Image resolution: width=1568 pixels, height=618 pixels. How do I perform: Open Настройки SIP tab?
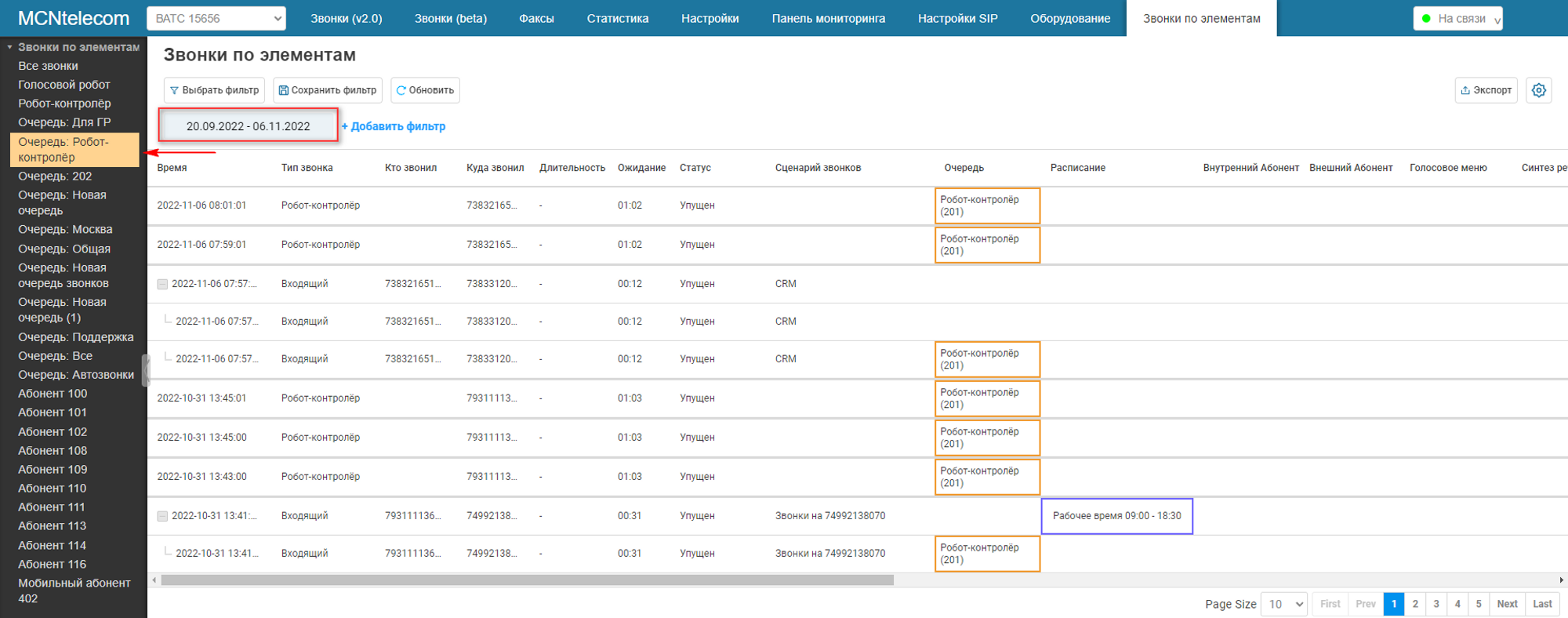point(958,18)
